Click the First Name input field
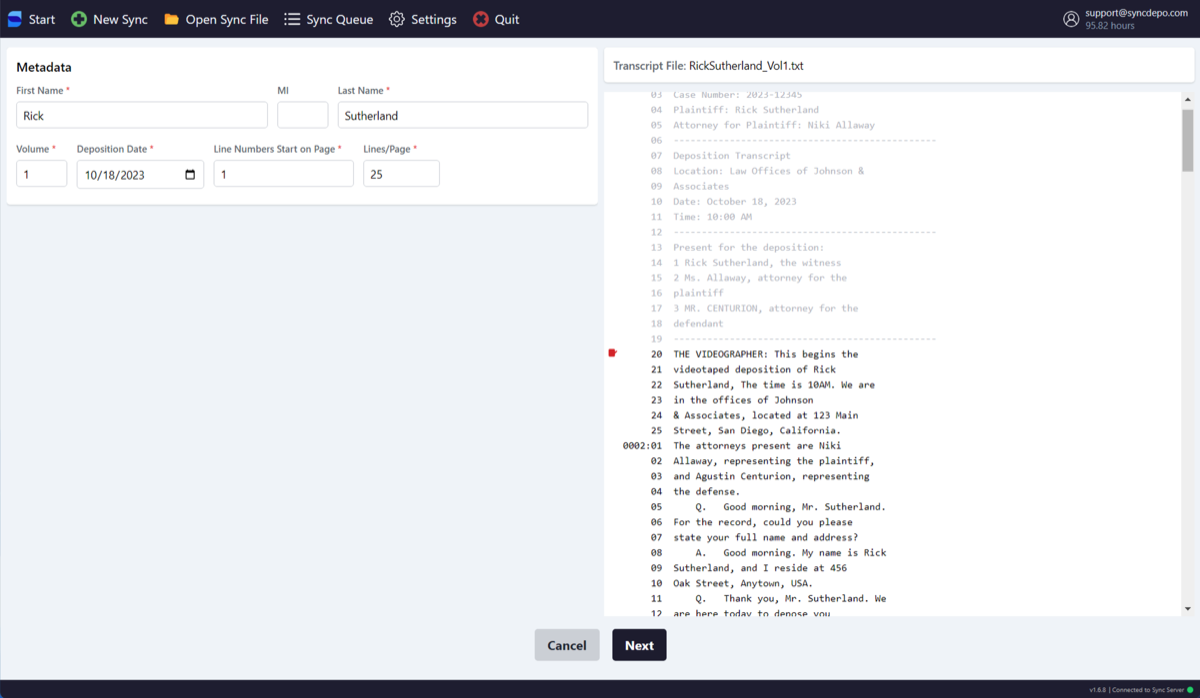Viewport: 1200px width, 698px height. (x=142, y=115)
